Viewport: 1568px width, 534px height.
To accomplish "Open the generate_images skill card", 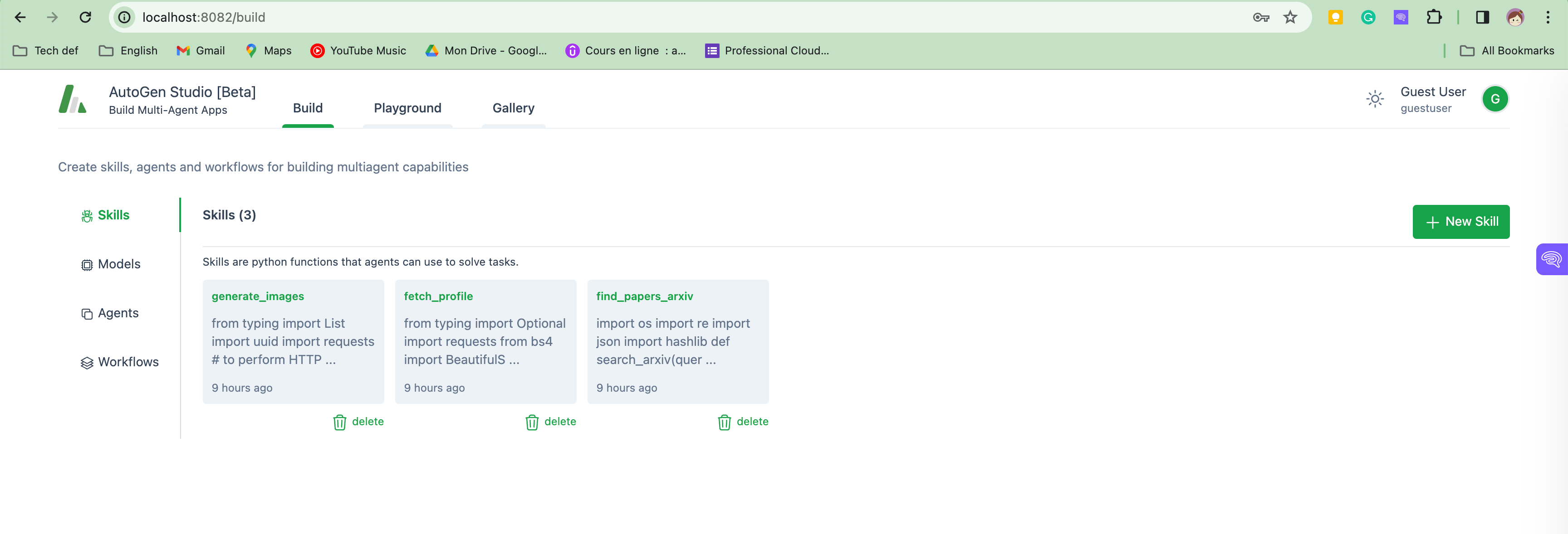I will click(x=293, y=340).
